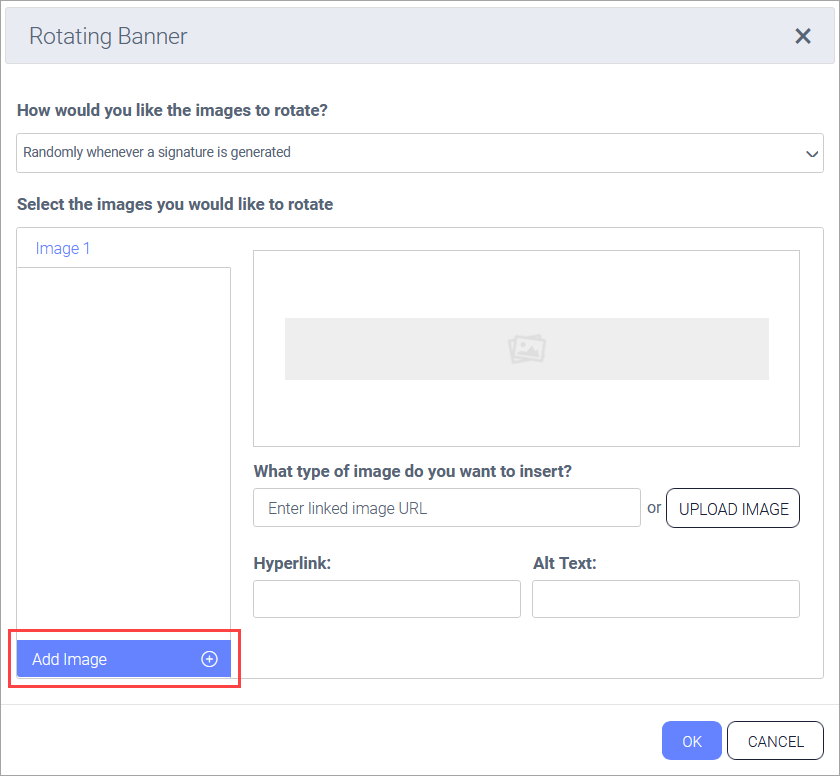Click into the Alt Text input box

665,599
